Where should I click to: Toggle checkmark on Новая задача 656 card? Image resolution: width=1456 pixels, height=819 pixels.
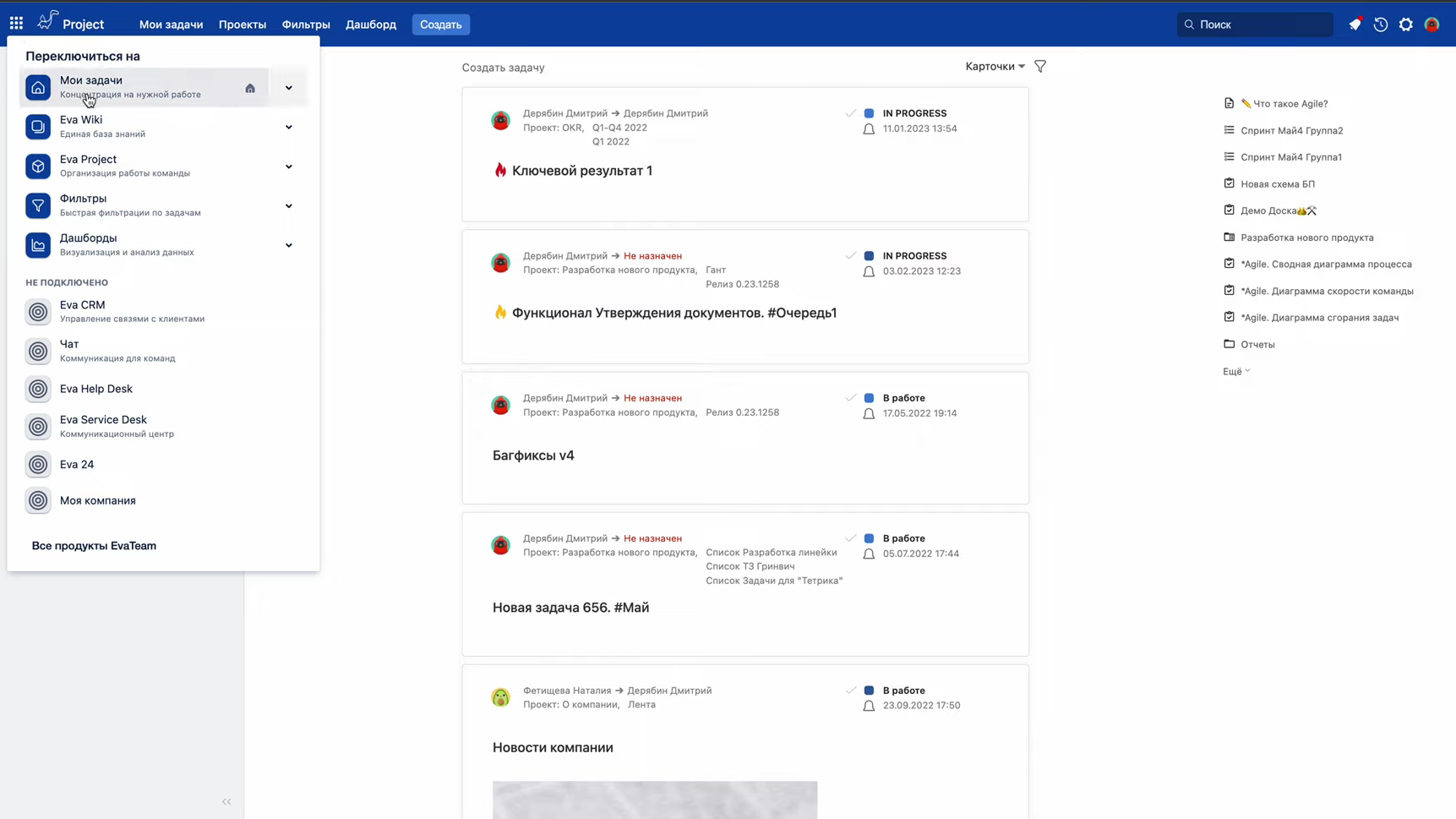pyautogui.click(x=850, y=538)
